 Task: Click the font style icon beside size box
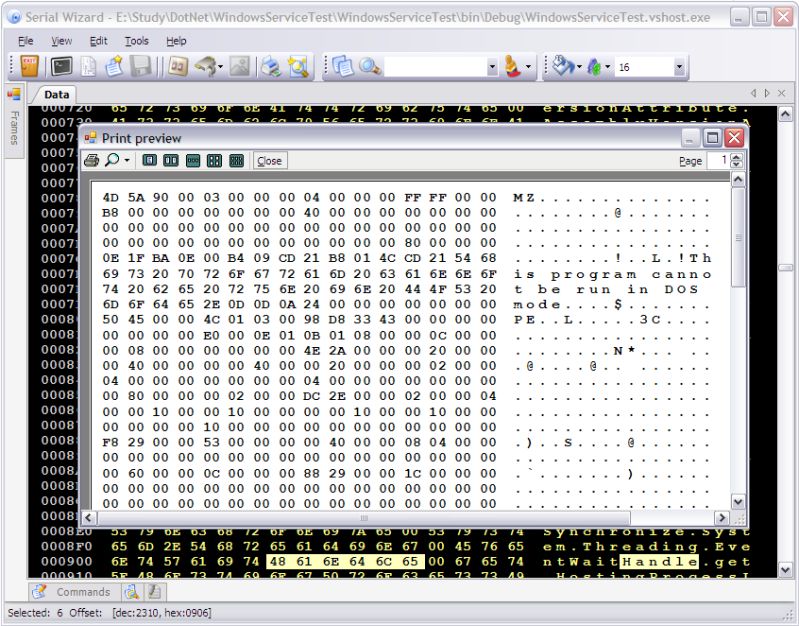coord(594,67)
